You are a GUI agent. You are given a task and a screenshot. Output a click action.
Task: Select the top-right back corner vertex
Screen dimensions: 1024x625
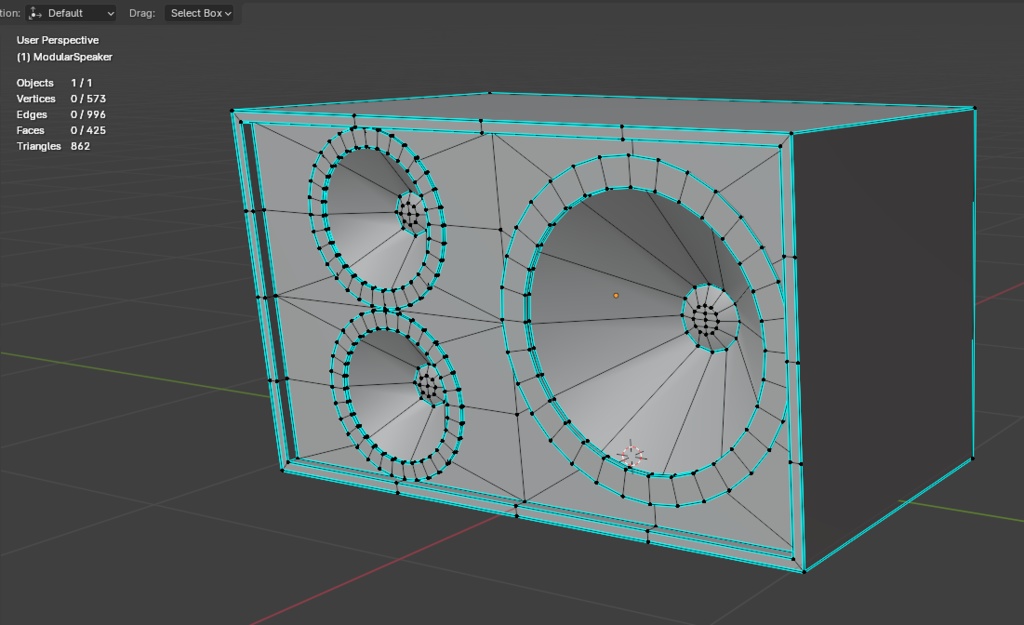(x=974, y=108)
